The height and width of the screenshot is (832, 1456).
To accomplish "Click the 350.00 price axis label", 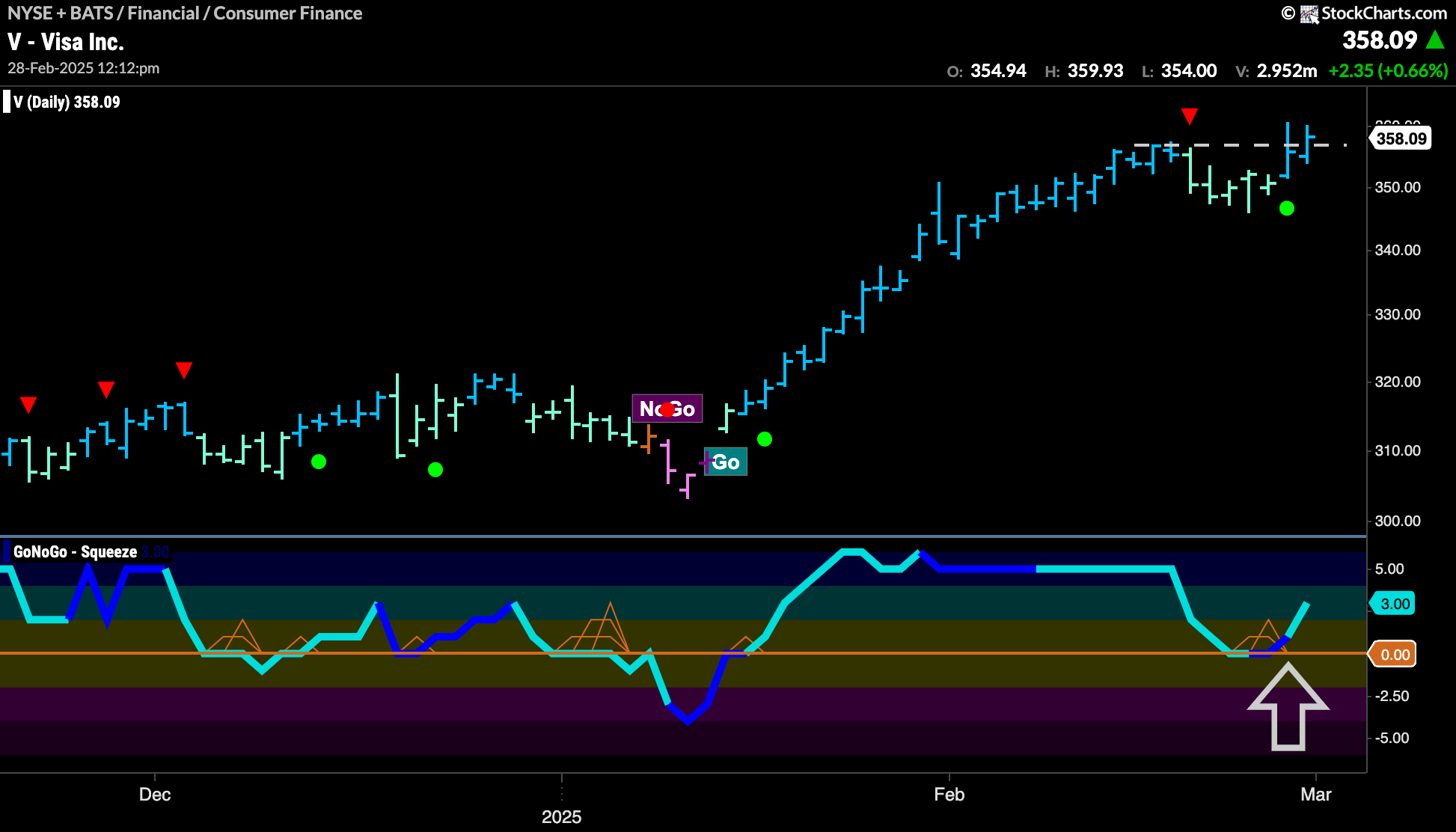I will coord(1398,187).
